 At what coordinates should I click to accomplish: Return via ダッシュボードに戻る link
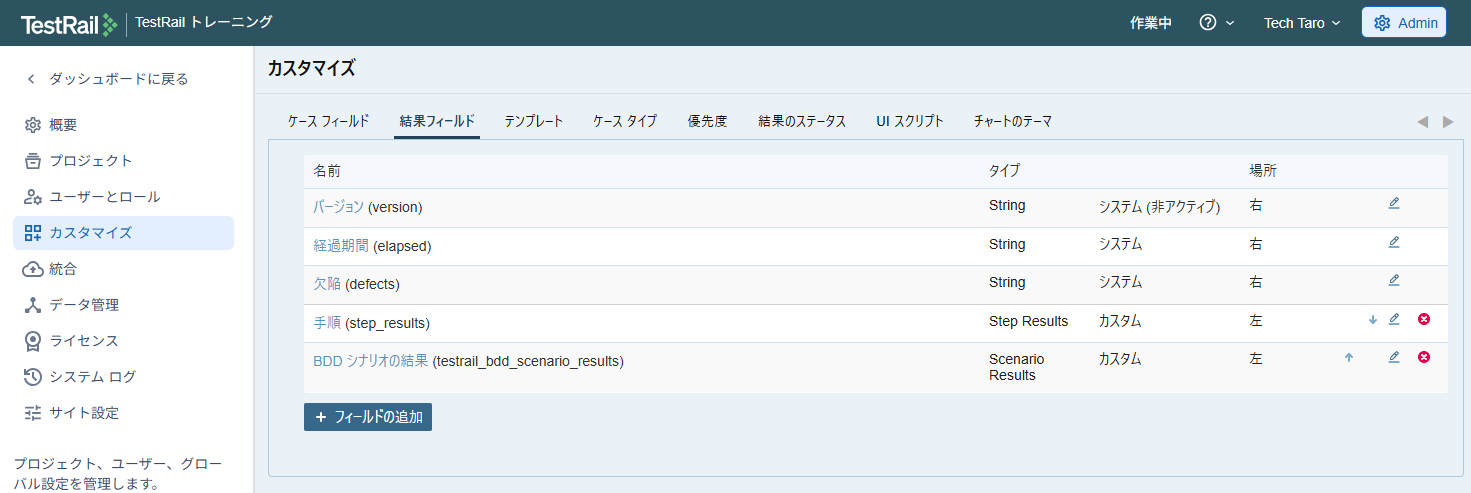pyautogui.click(x=118, y=79)
